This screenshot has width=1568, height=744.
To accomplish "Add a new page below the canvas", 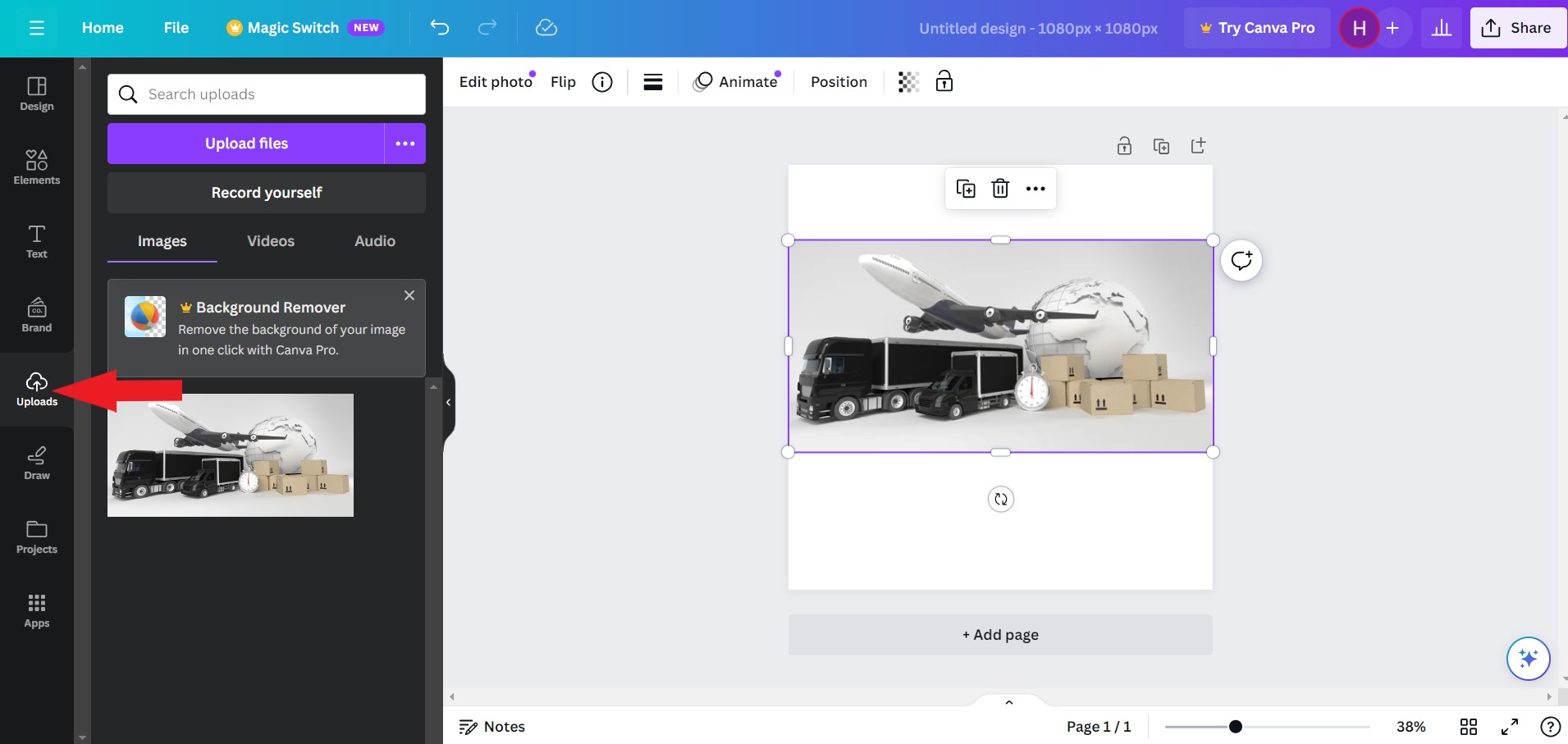I will [999, 634].
